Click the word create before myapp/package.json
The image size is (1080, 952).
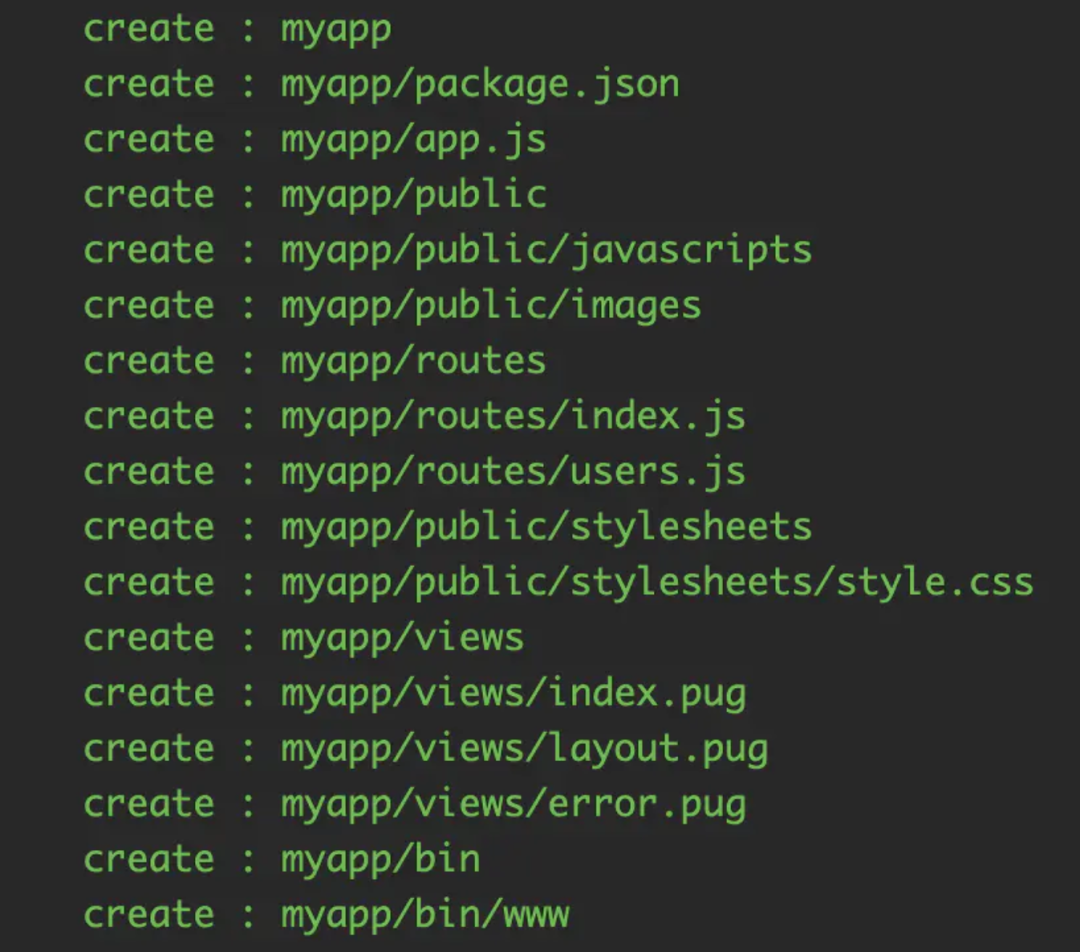click(x=148, y=84)
